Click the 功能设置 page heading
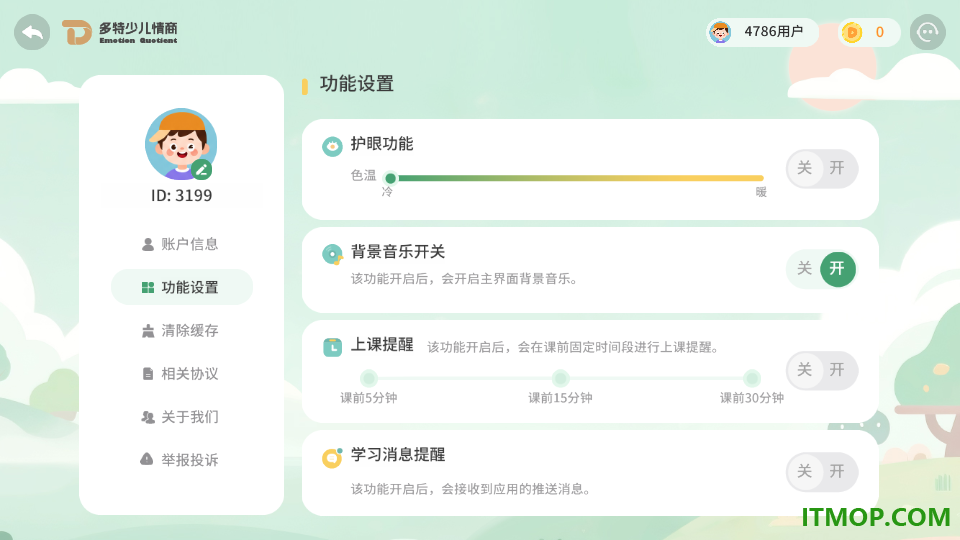Screen dimensions: 960x540 point(356,84)
